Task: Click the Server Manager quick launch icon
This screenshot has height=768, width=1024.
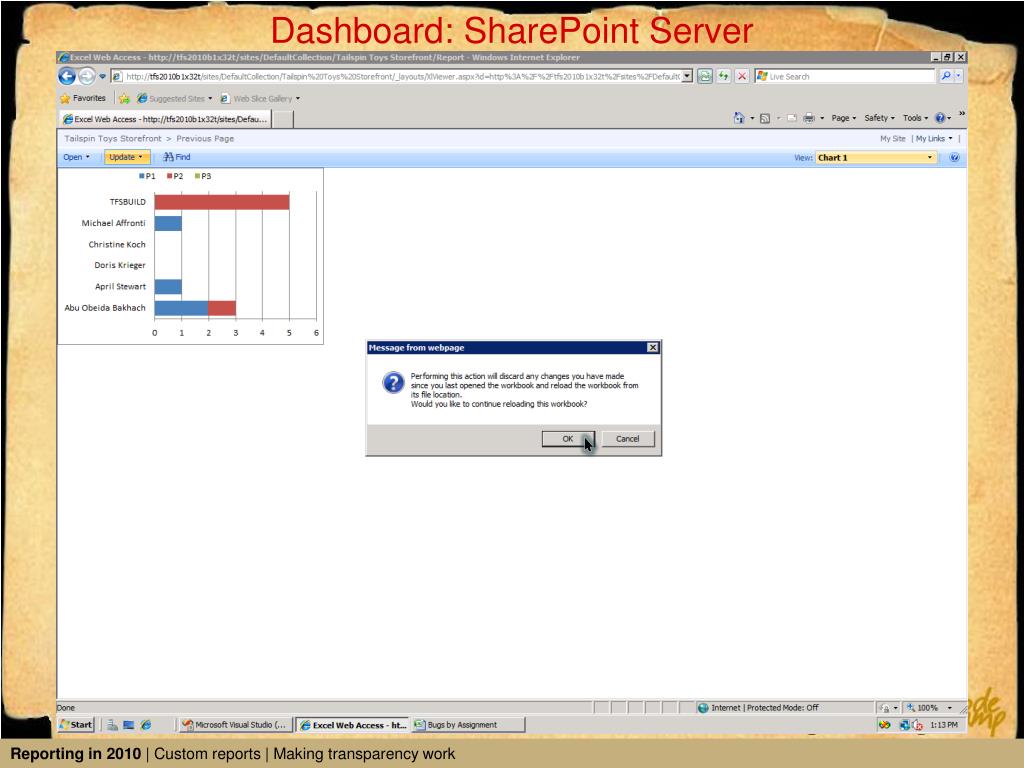Action: tap(112, 725)
